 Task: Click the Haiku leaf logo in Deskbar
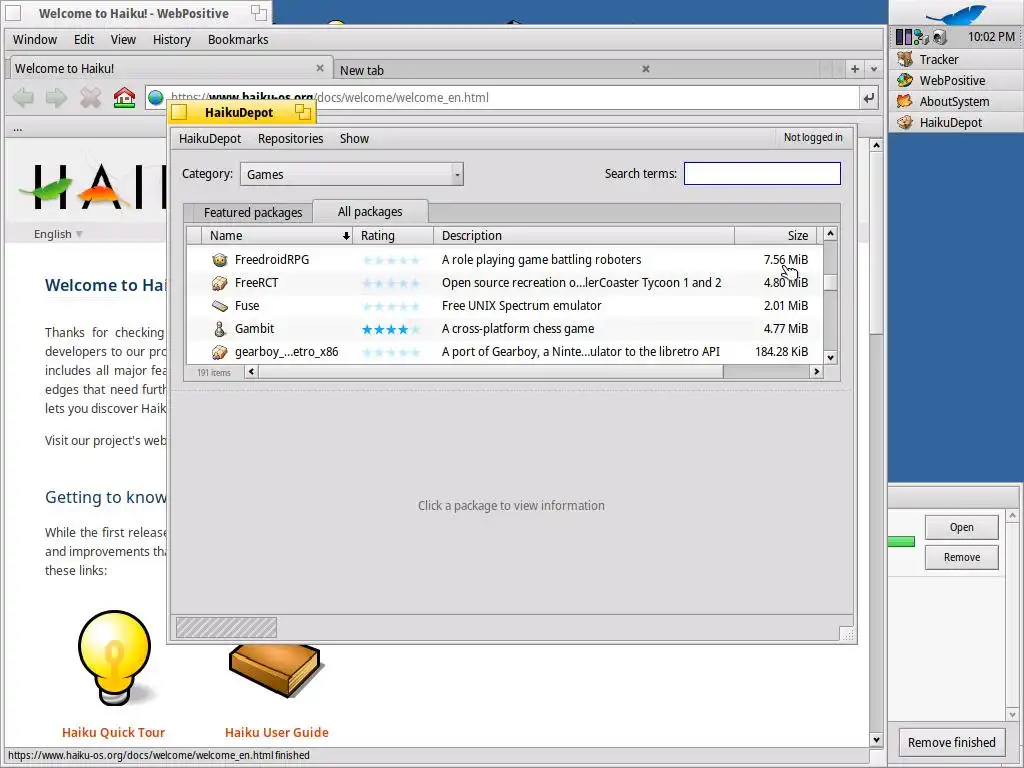coord(956,14)
